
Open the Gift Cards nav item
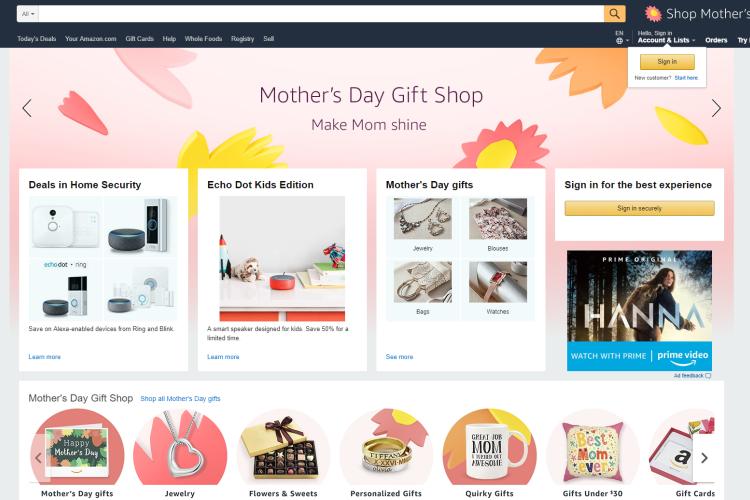click(139, 39)
